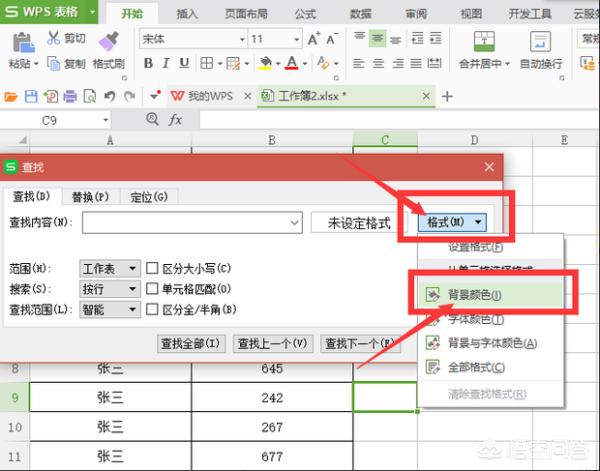Open the 范围 dropdown showing 工作表
This screenshot has width=600, height=471.
click(x=110, y=269)
